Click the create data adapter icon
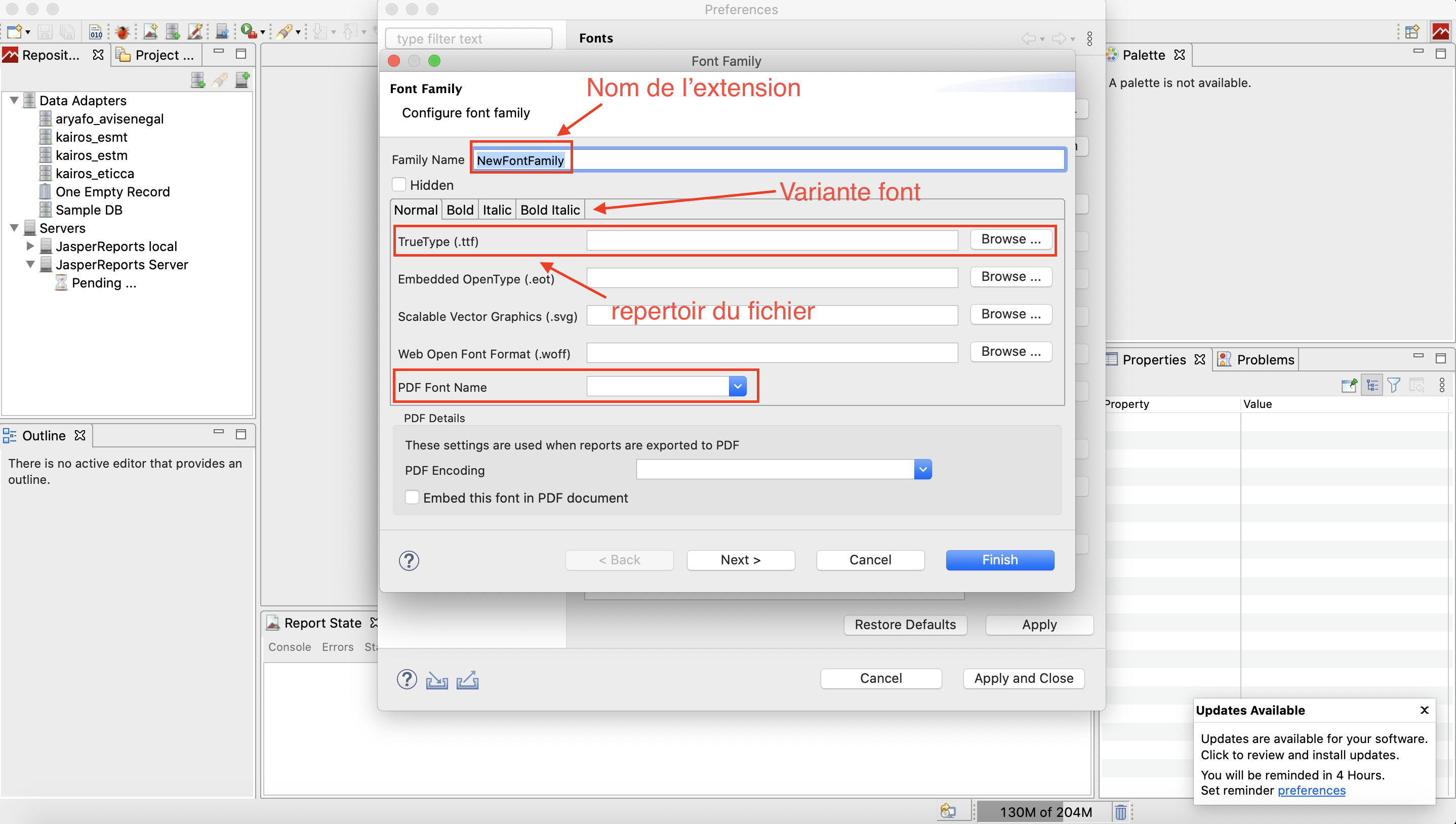 197,80
